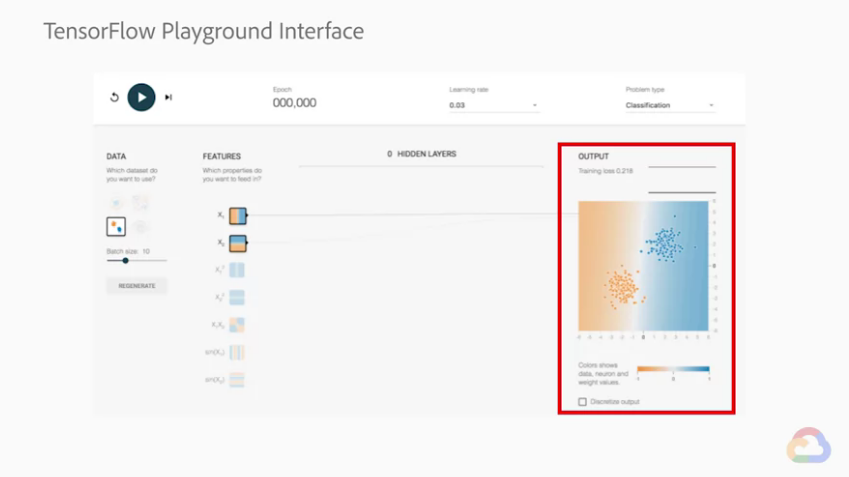Click the Google Cloud logo
849x477 pixels.
[809, 446]
